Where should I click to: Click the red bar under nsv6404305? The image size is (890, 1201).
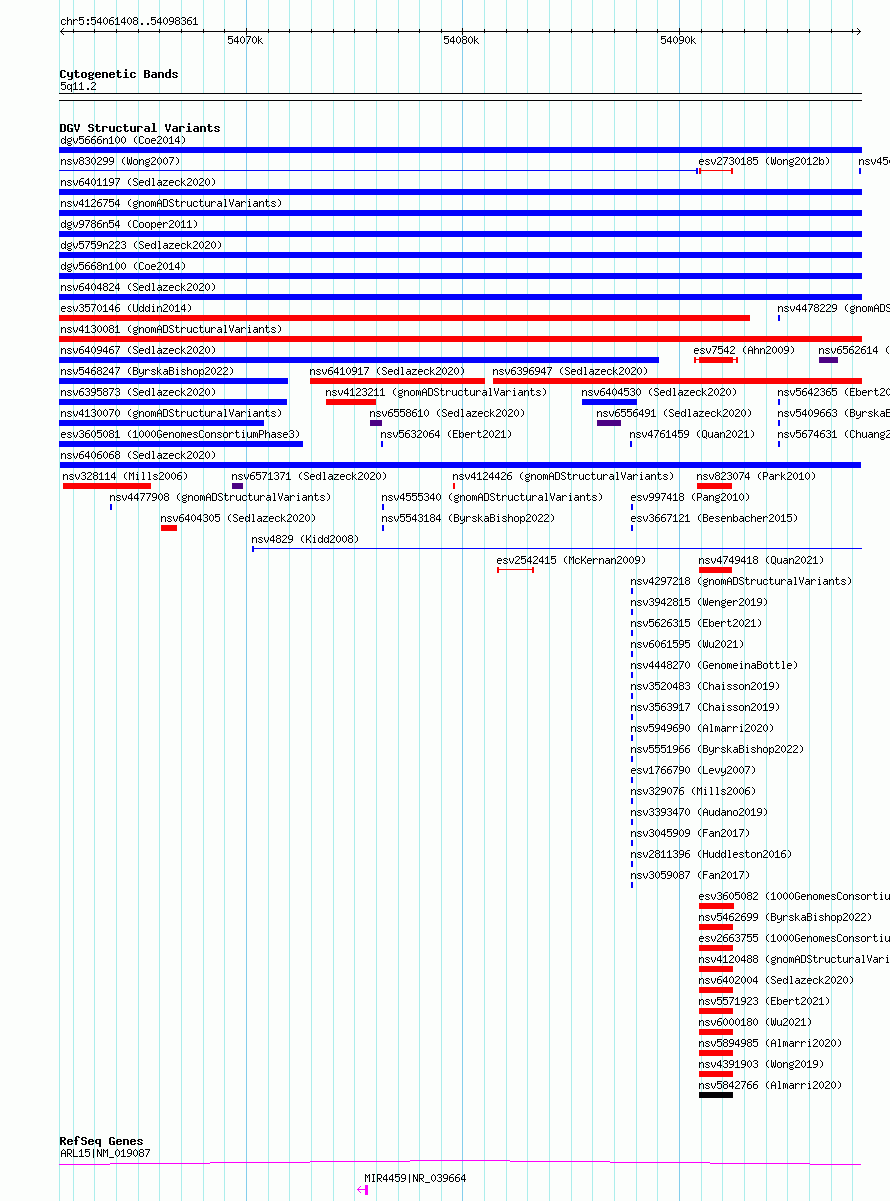pyautogui.click(x=169, y=528)
